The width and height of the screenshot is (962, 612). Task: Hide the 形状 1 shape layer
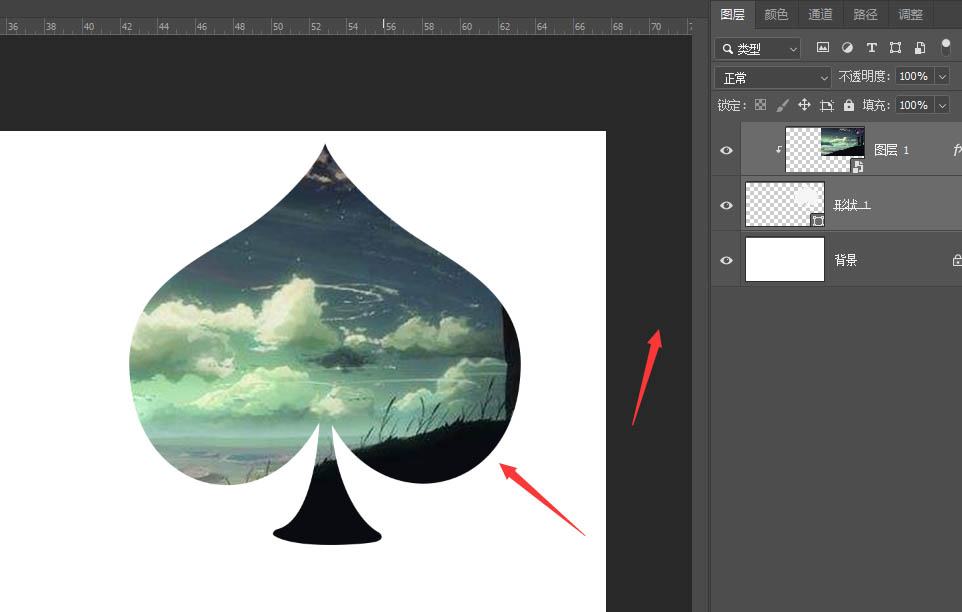[725, 204]
